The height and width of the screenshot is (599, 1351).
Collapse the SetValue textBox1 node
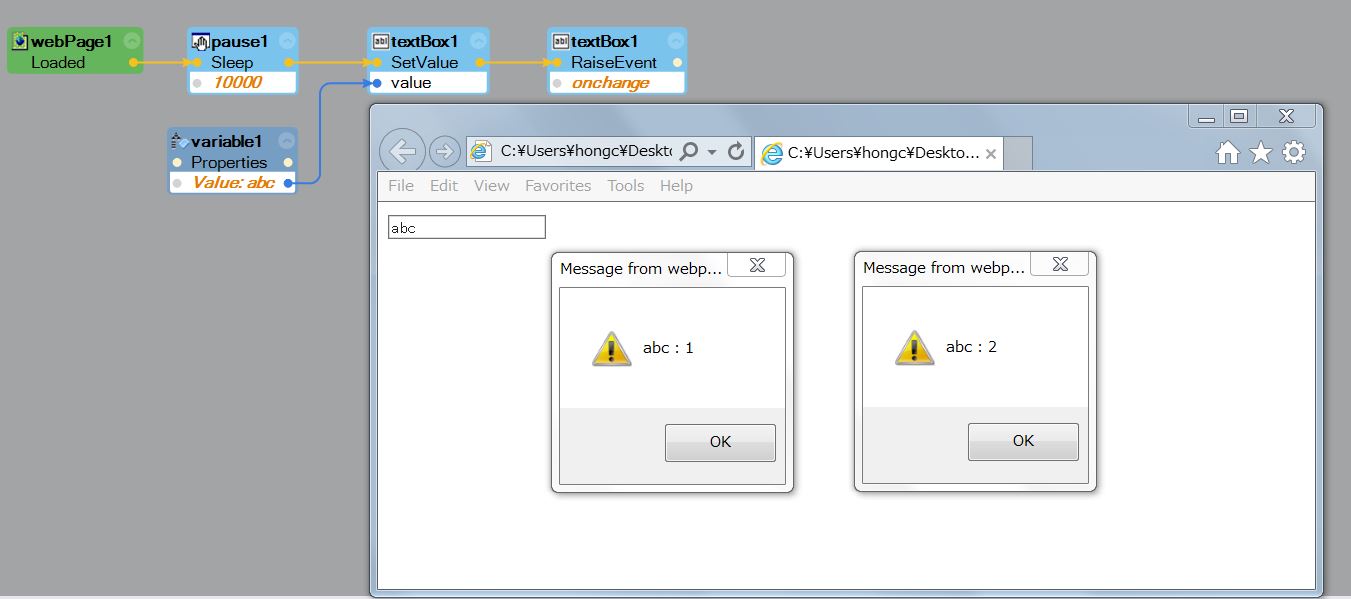(x=478, y=41)
